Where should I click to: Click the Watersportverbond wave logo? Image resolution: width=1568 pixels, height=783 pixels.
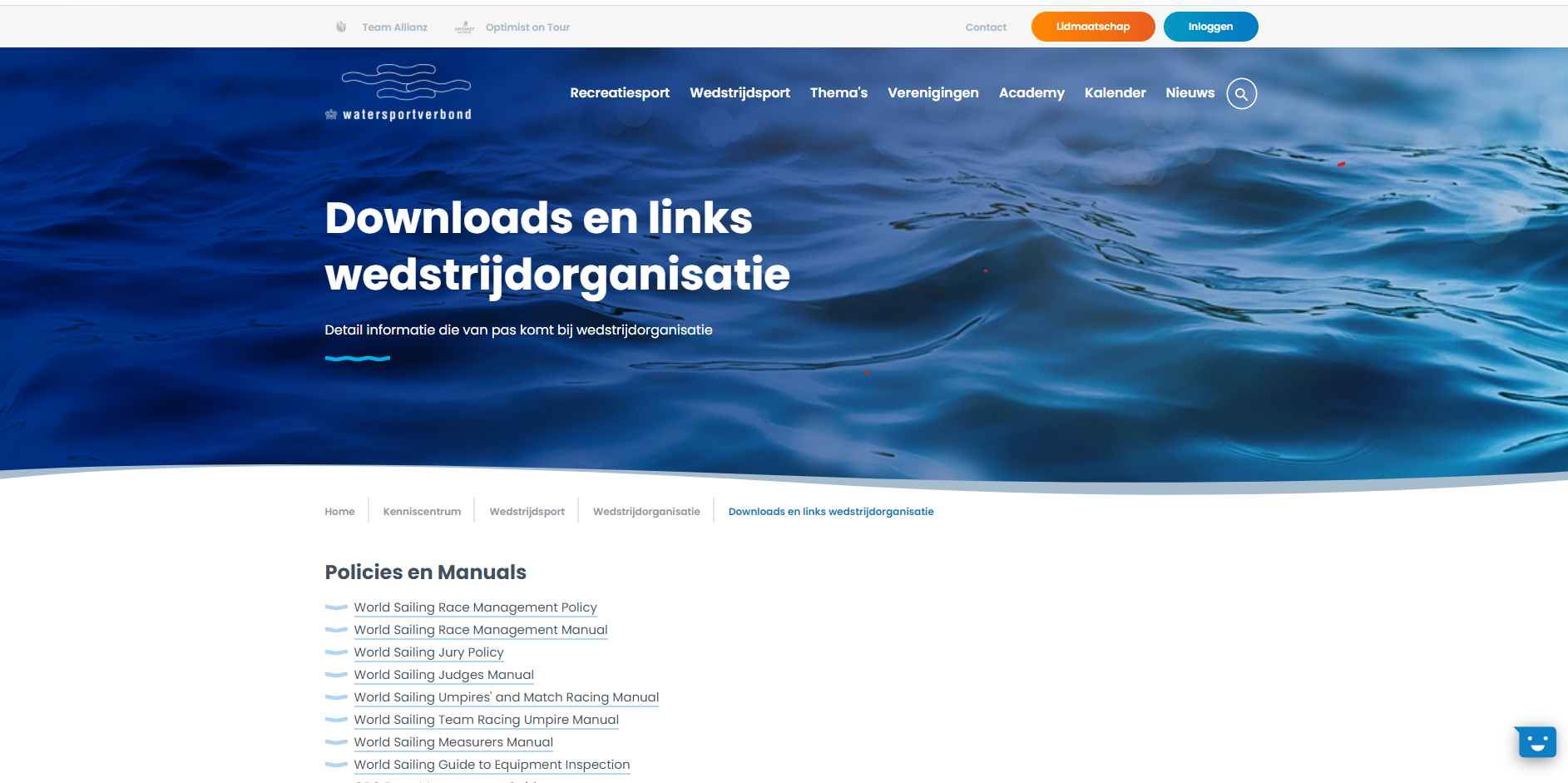point(406,83)
